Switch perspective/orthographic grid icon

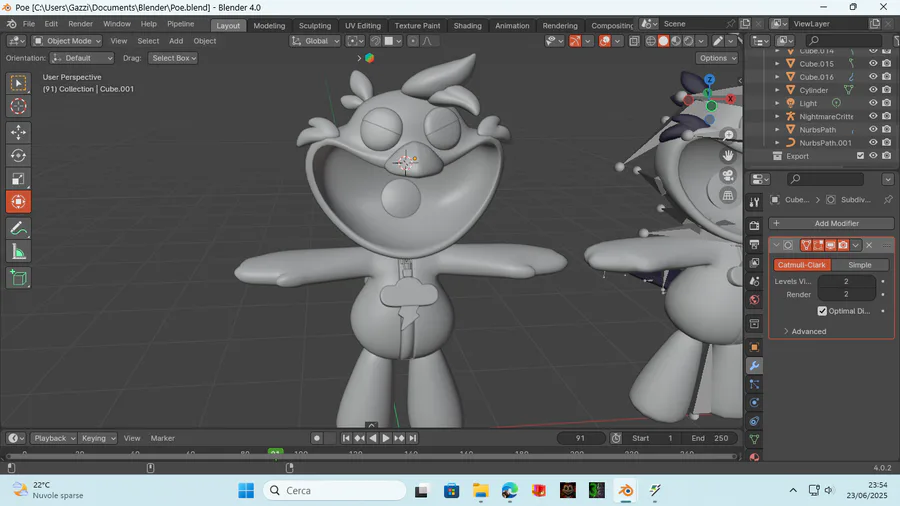pyautogui.click(x=728, y=196)
